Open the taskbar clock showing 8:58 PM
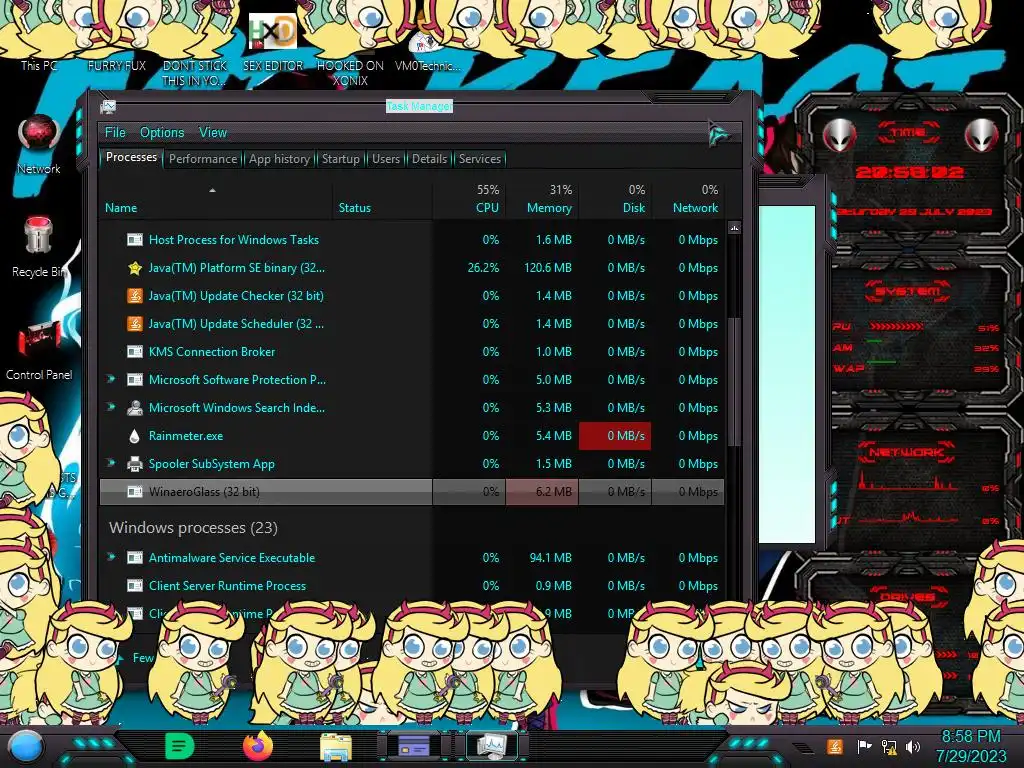This screenshot has height=768, width=1024. tap(971, 746)
